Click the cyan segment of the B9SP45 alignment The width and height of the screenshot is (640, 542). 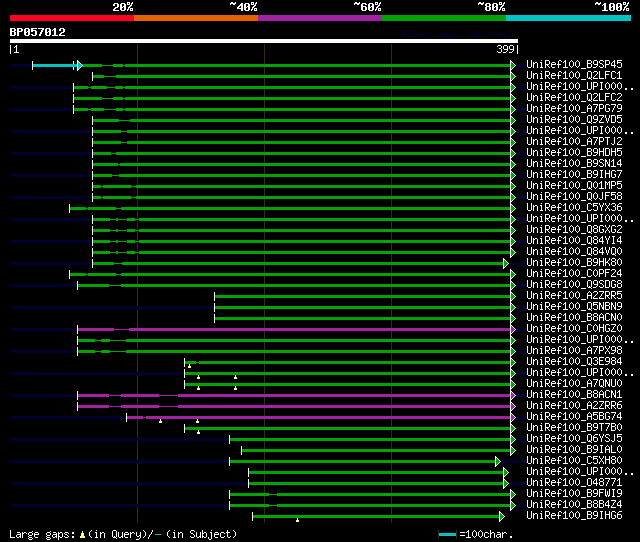(55, 65)
